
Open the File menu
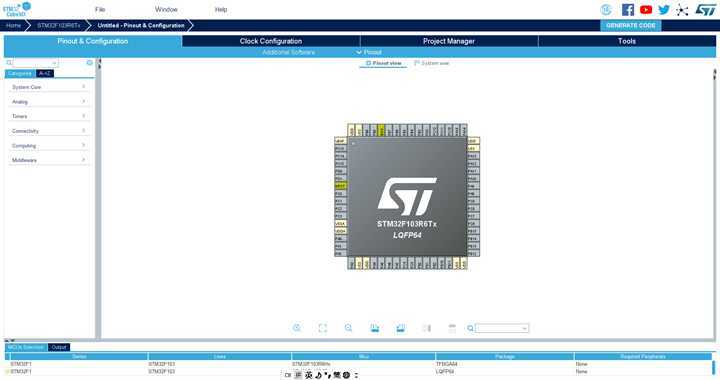[100, 9]
